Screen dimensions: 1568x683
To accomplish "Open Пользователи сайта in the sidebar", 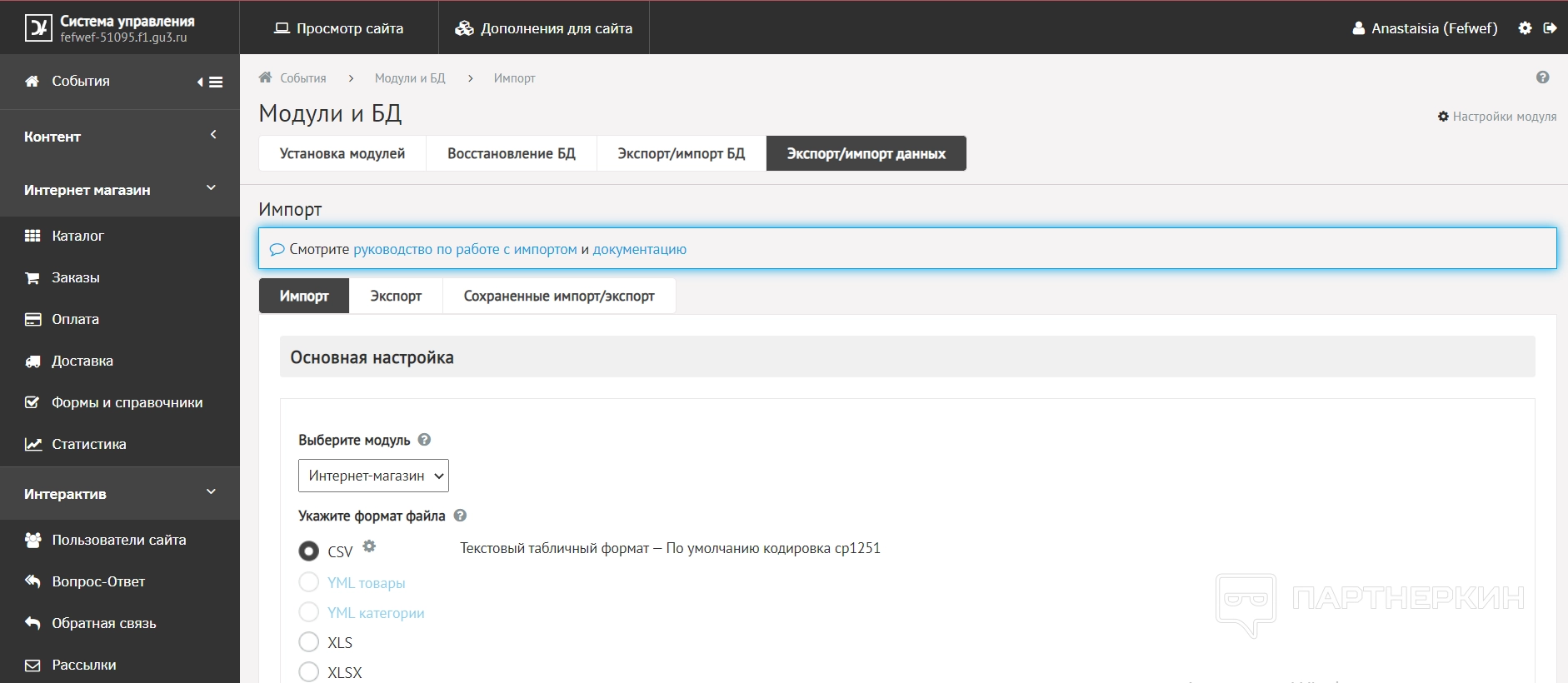I will [x=120, y=540].
